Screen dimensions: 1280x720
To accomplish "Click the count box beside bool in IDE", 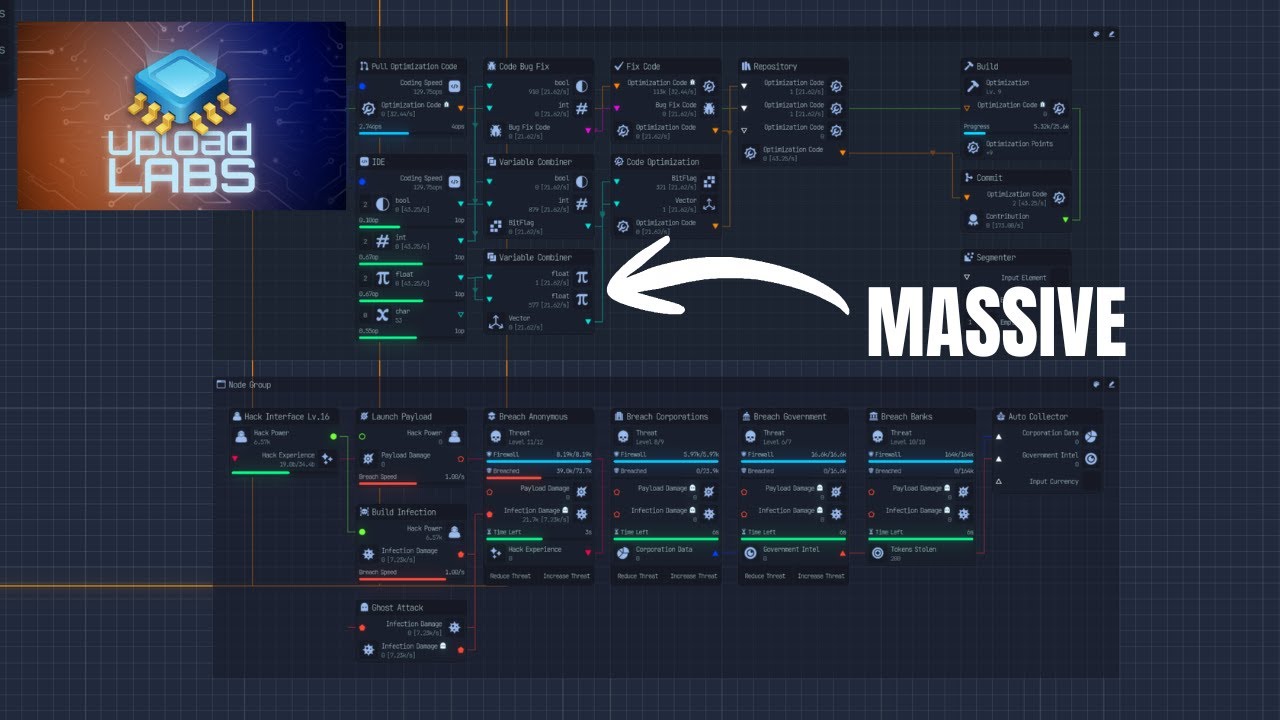I will coord(365,203).
